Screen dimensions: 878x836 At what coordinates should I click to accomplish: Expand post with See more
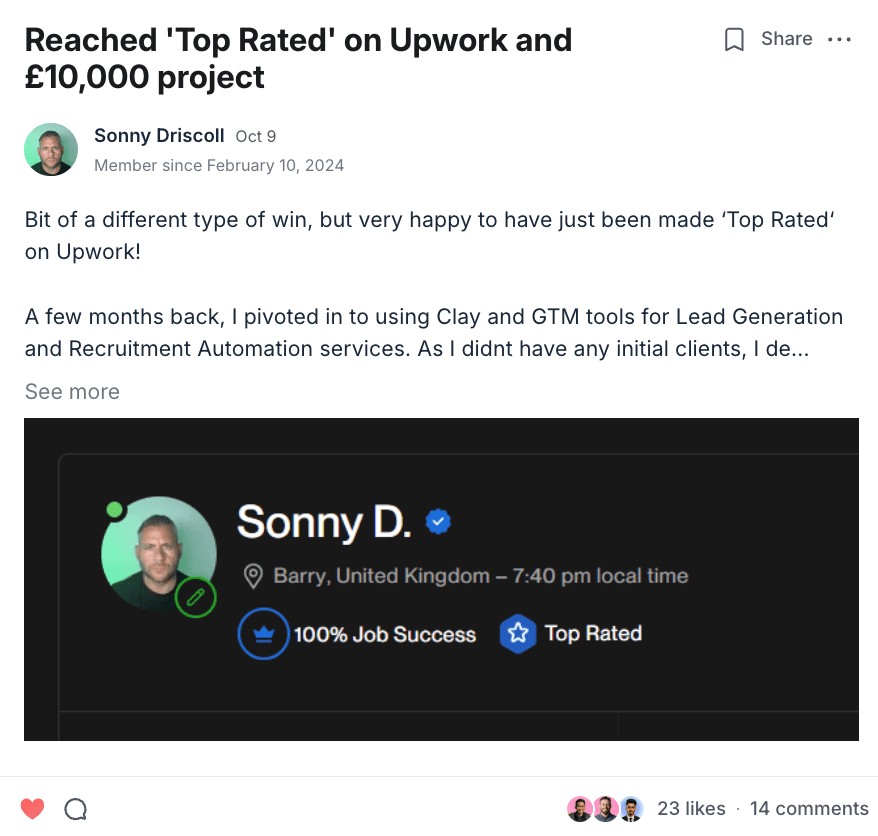point(72,392)
